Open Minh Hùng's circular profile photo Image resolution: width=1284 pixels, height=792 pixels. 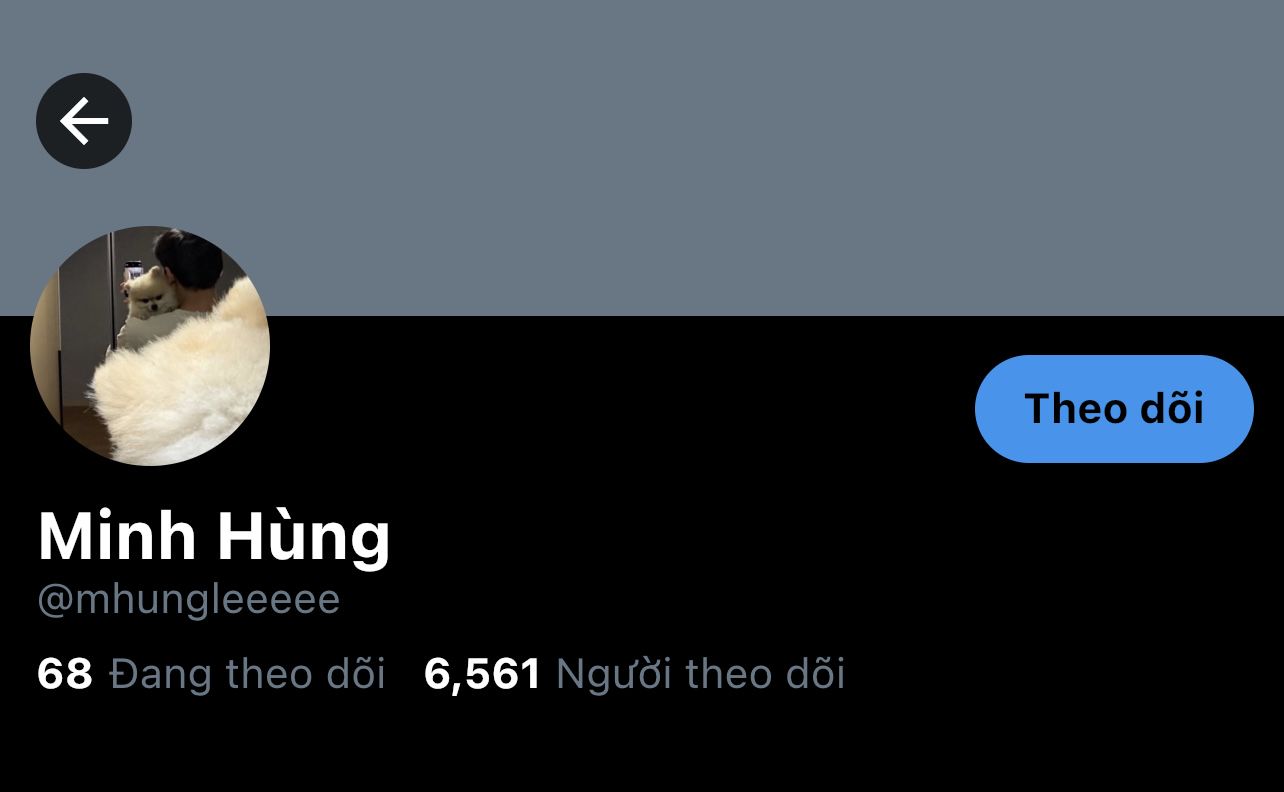(150, 346)
